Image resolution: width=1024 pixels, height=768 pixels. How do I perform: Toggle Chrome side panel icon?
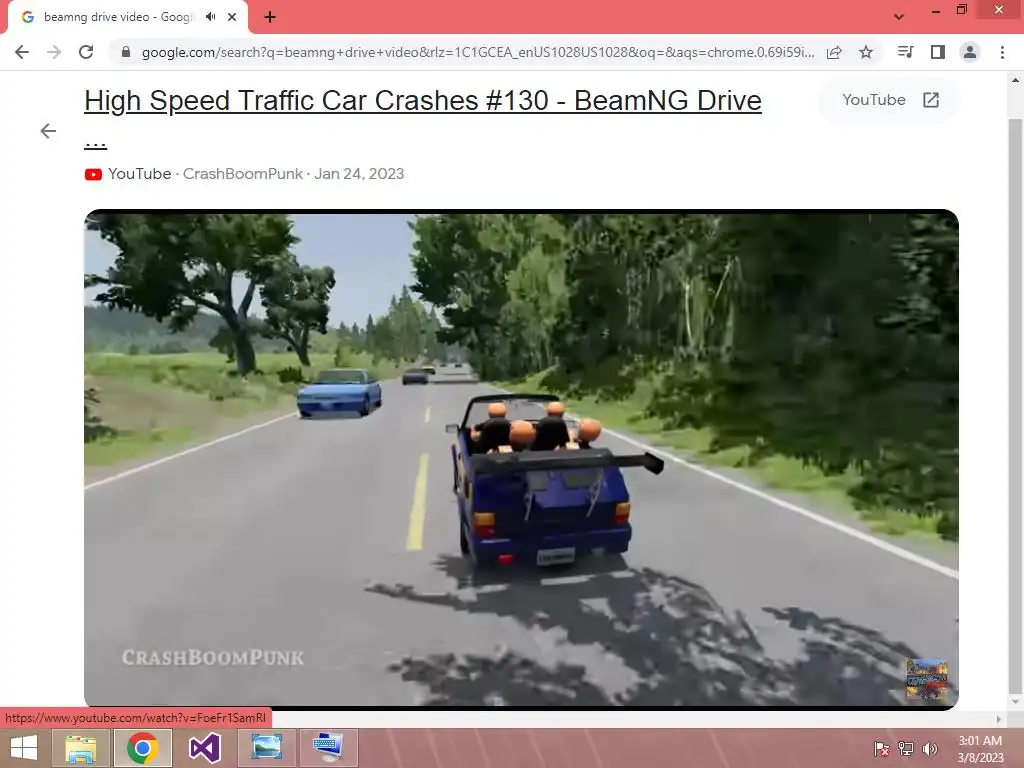(x=938, y=52)
